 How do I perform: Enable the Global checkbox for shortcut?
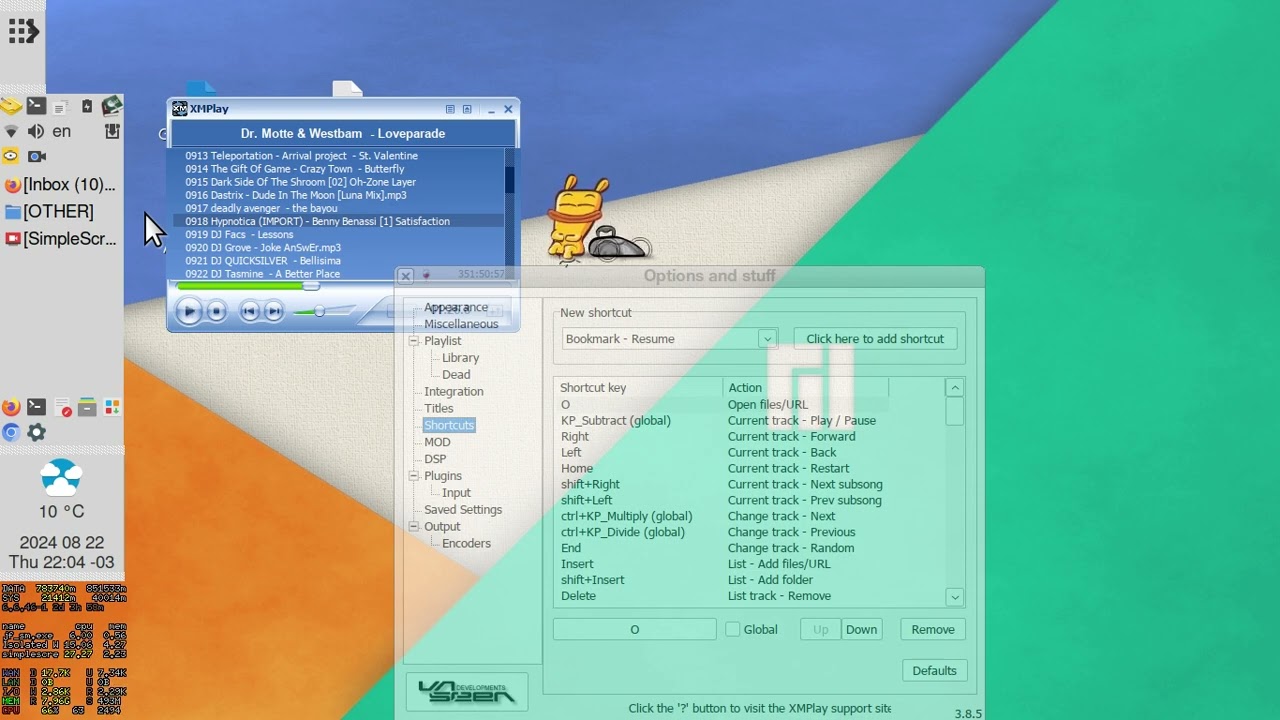pos(733,629)
